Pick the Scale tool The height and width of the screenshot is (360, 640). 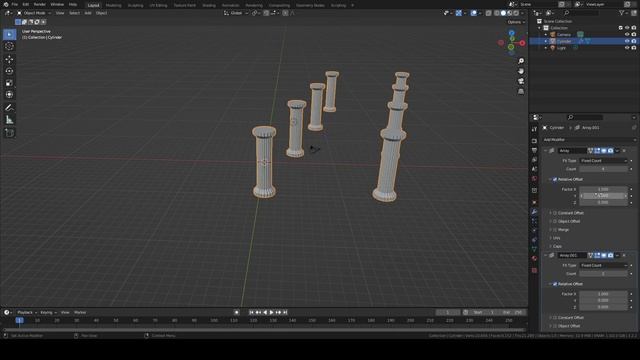coord(9,83)
